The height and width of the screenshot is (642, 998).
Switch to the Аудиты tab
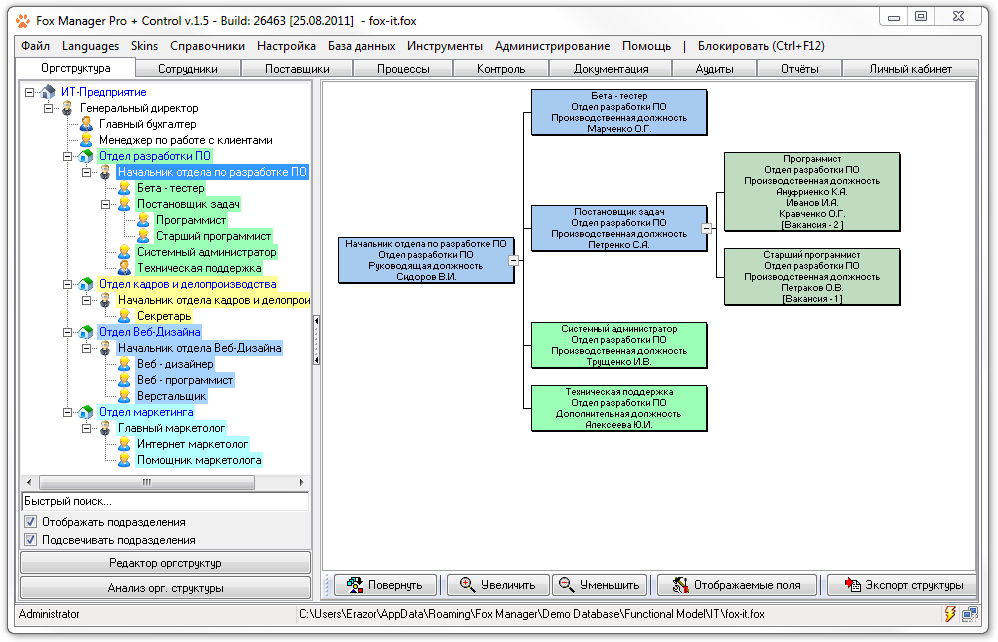click(715, 69)
